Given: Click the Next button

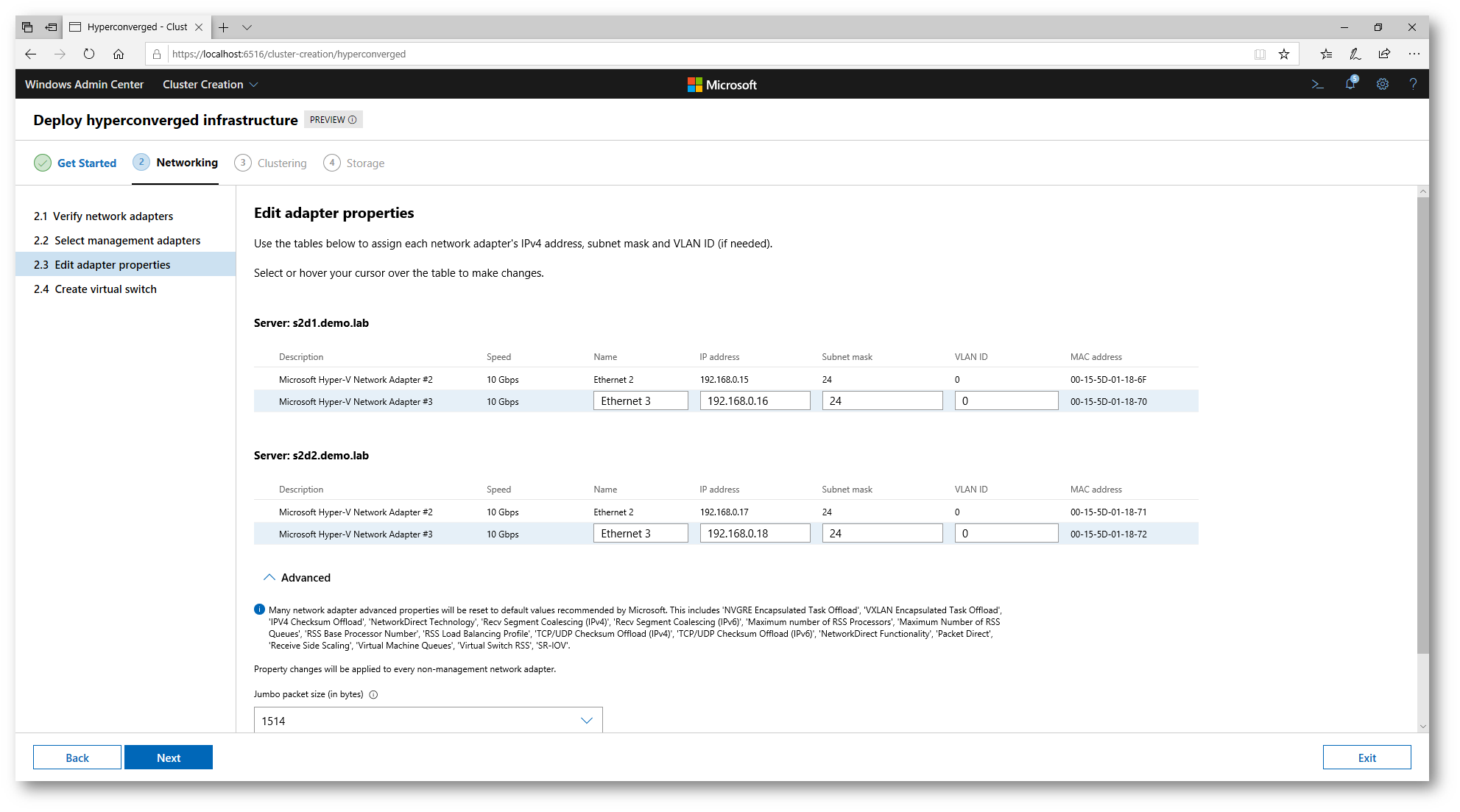Looking at the screenshot, I should coord(169,758).
